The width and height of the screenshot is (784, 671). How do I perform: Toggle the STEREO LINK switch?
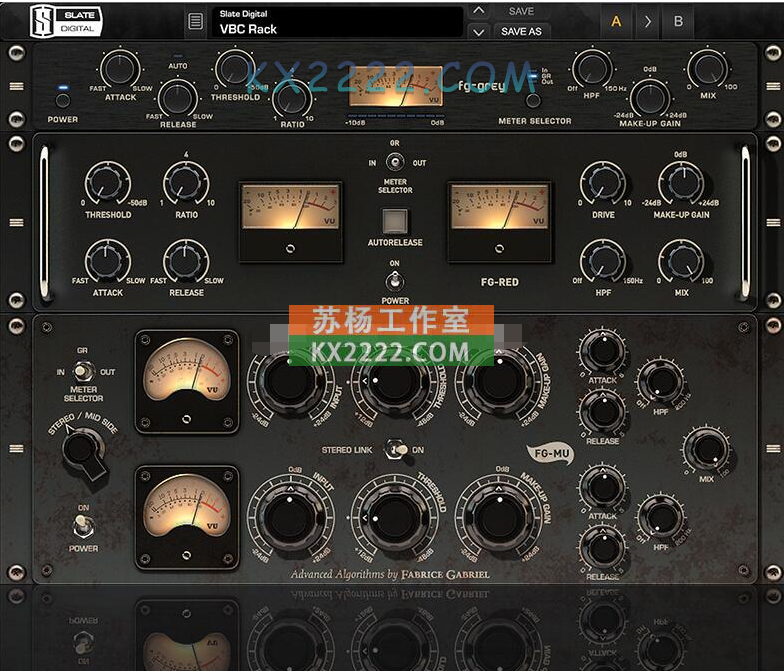point(396,450)
